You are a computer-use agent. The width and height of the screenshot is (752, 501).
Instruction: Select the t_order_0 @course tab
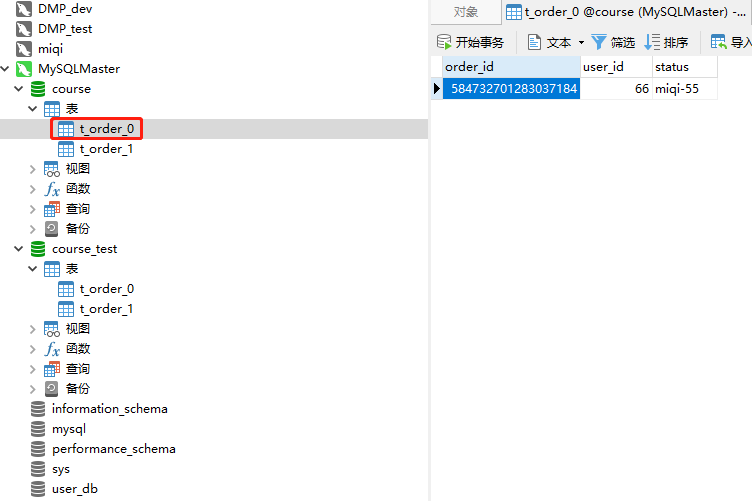[x=626, y=12]
